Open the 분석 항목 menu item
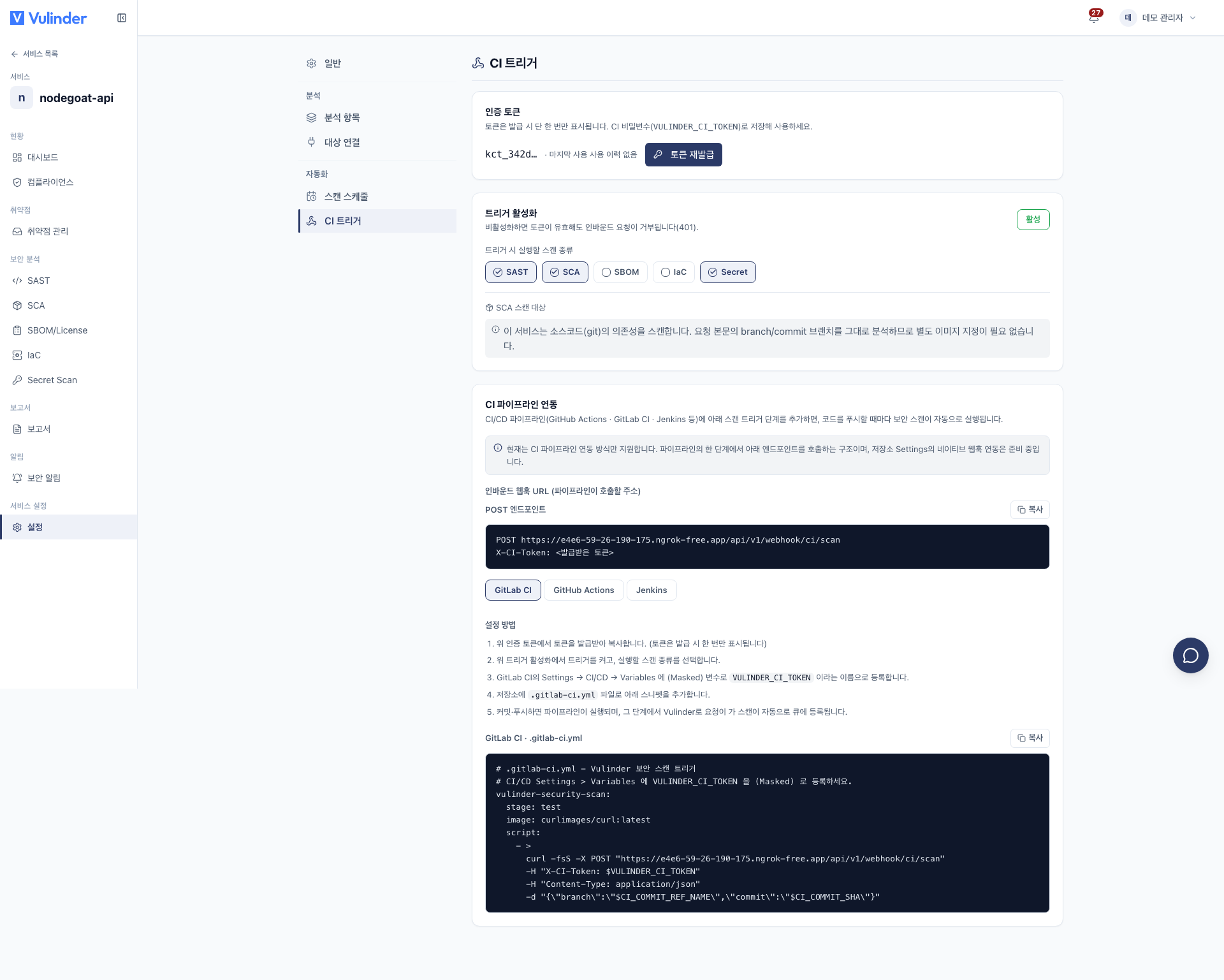The image size is (1224, 980). [377, 117]
